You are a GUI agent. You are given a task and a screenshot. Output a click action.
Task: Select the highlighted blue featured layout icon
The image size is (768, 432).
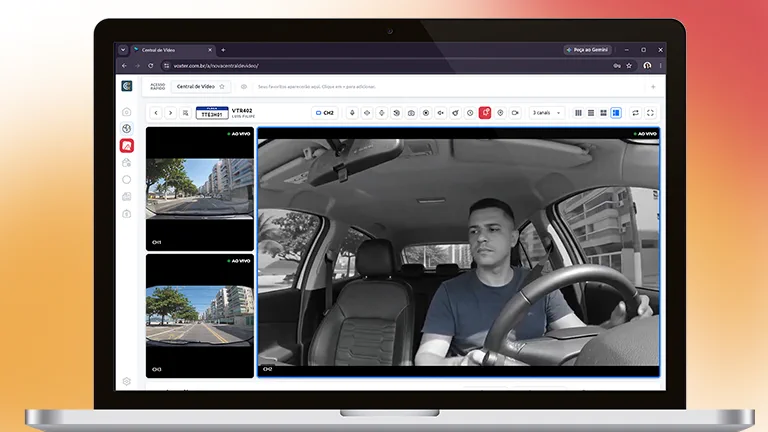pos(616,113)
